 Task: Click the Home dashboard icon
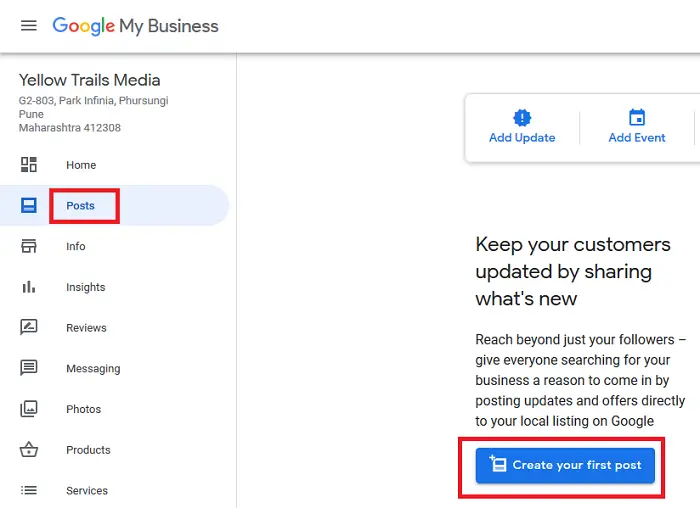click(x=29, y=165)
